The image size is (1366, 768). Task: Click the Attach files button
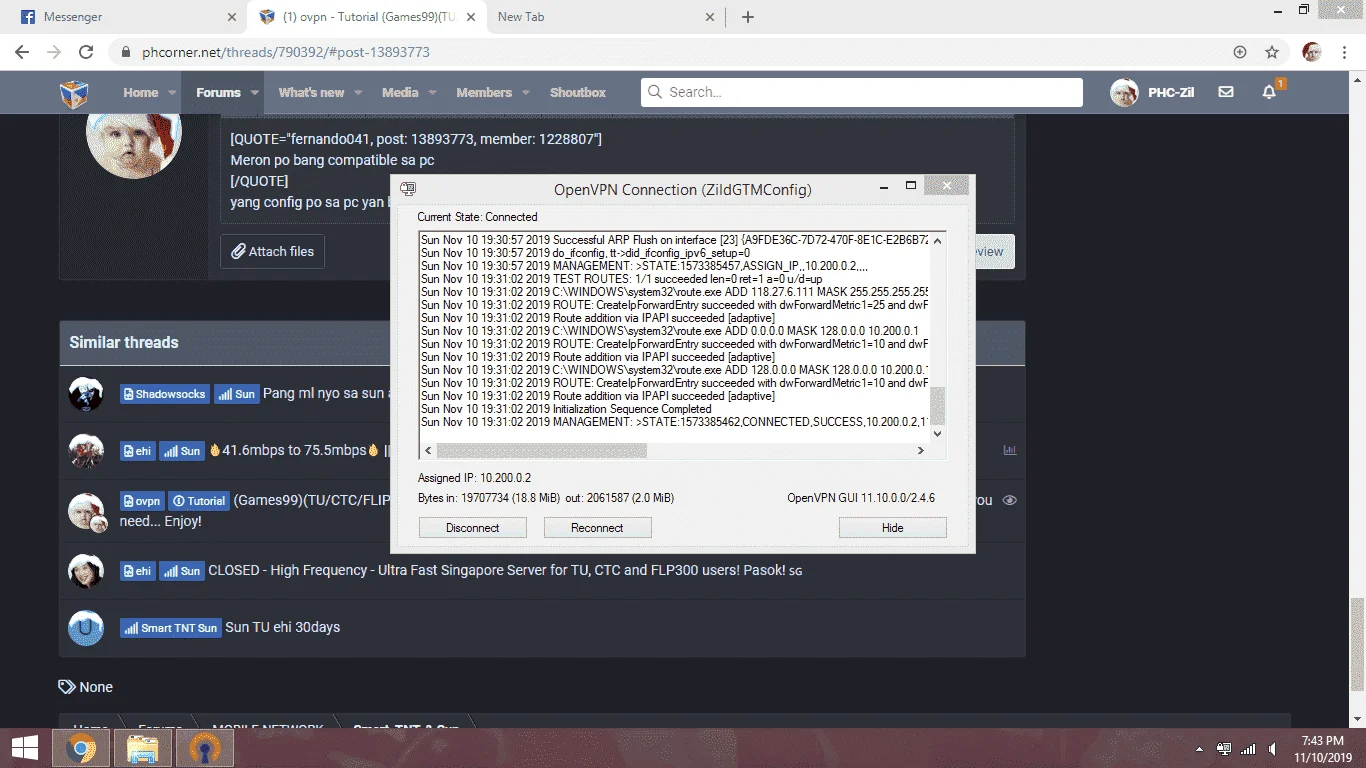[x=273, y=252]
